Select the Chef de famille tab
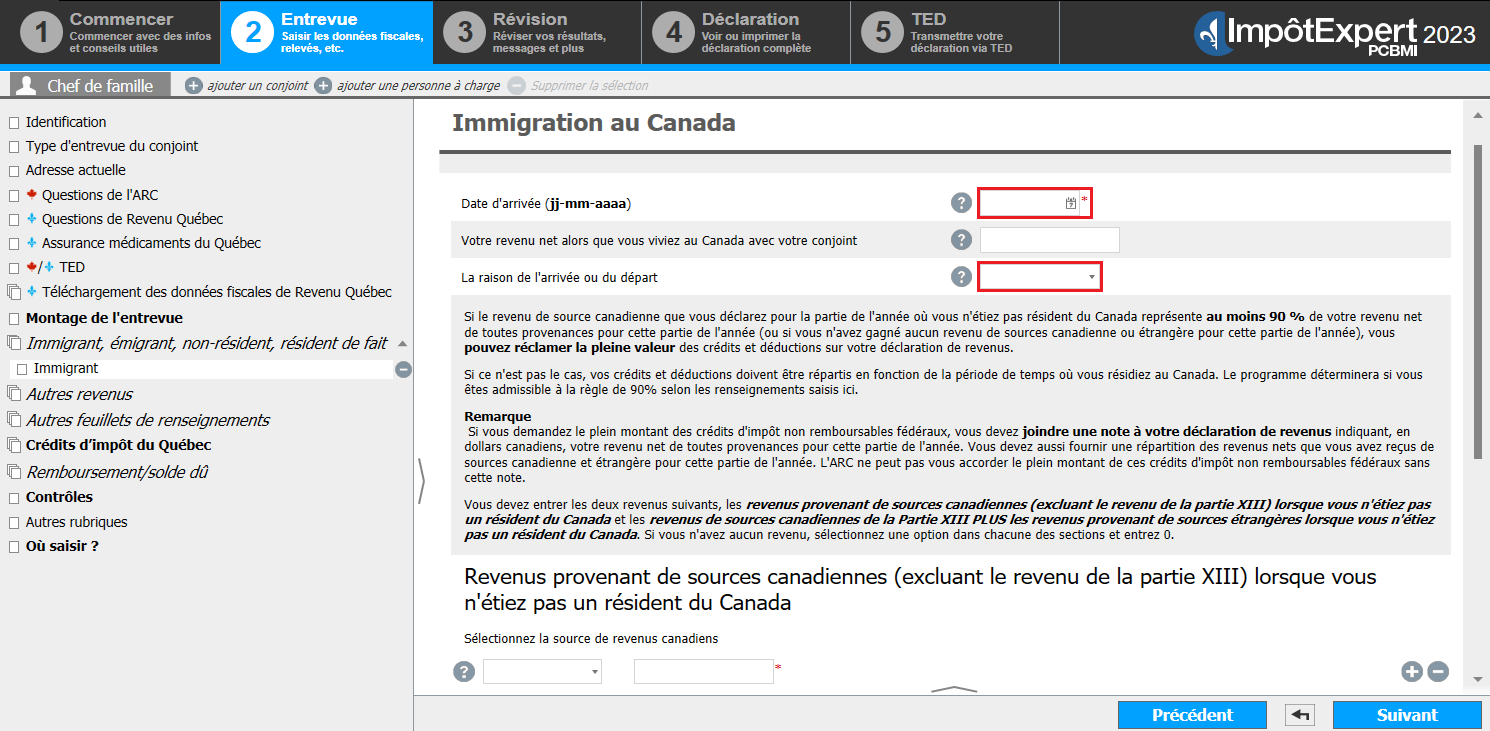This screenshot has width=1490, height=731. click(89, 86)
